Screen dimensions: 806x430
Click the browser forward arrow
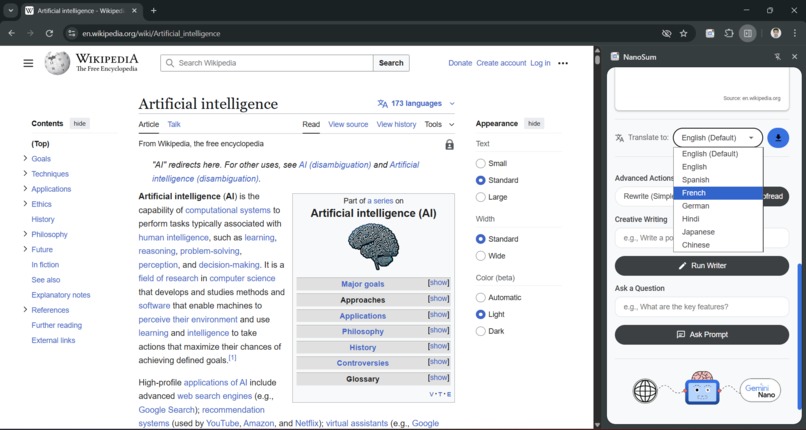click(30, 33)
